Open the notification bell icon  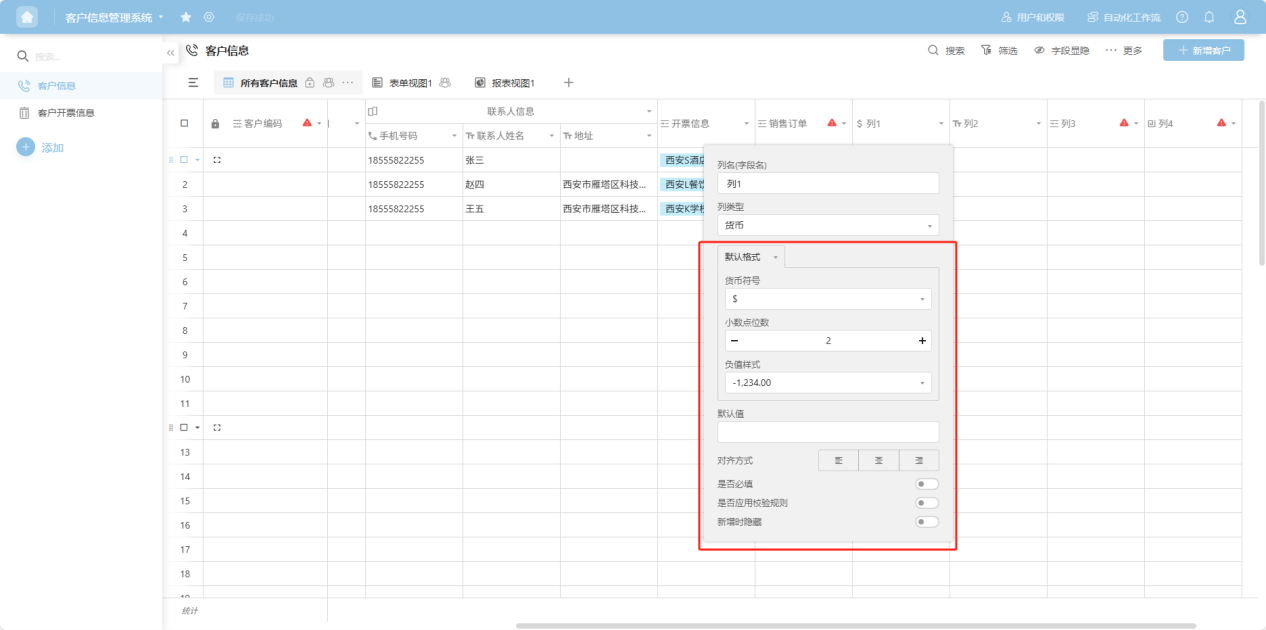click(1209, 17)
